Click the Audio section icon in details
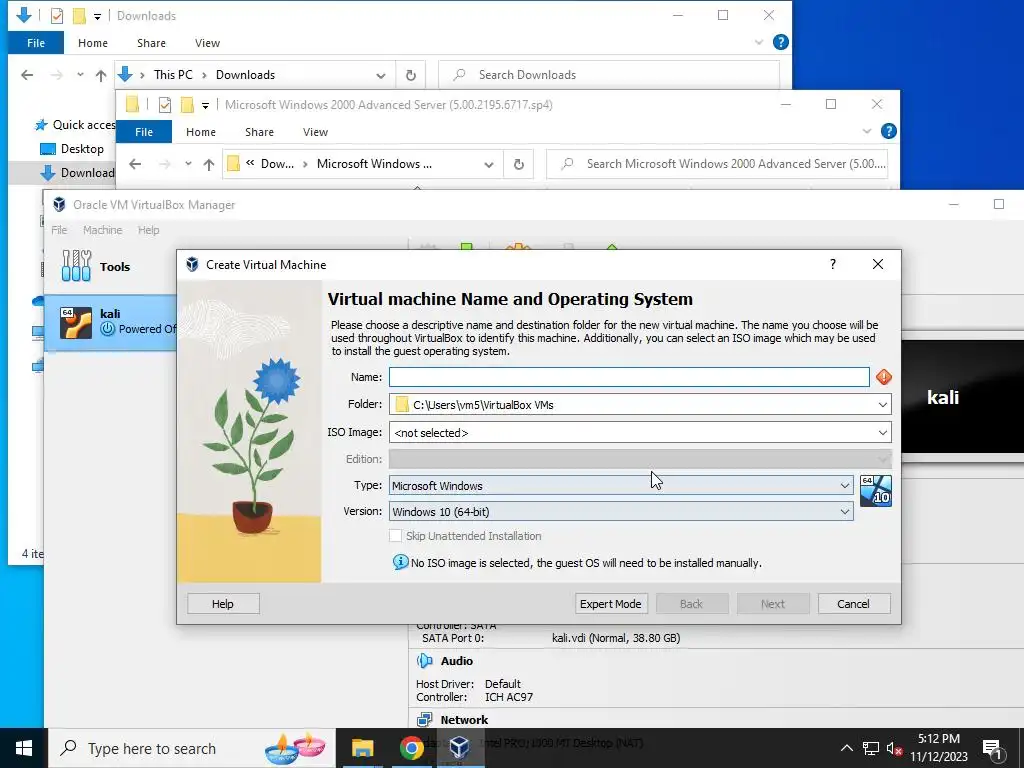Image resolution: width=1024 pixels, height=768 pixels. 424,661
